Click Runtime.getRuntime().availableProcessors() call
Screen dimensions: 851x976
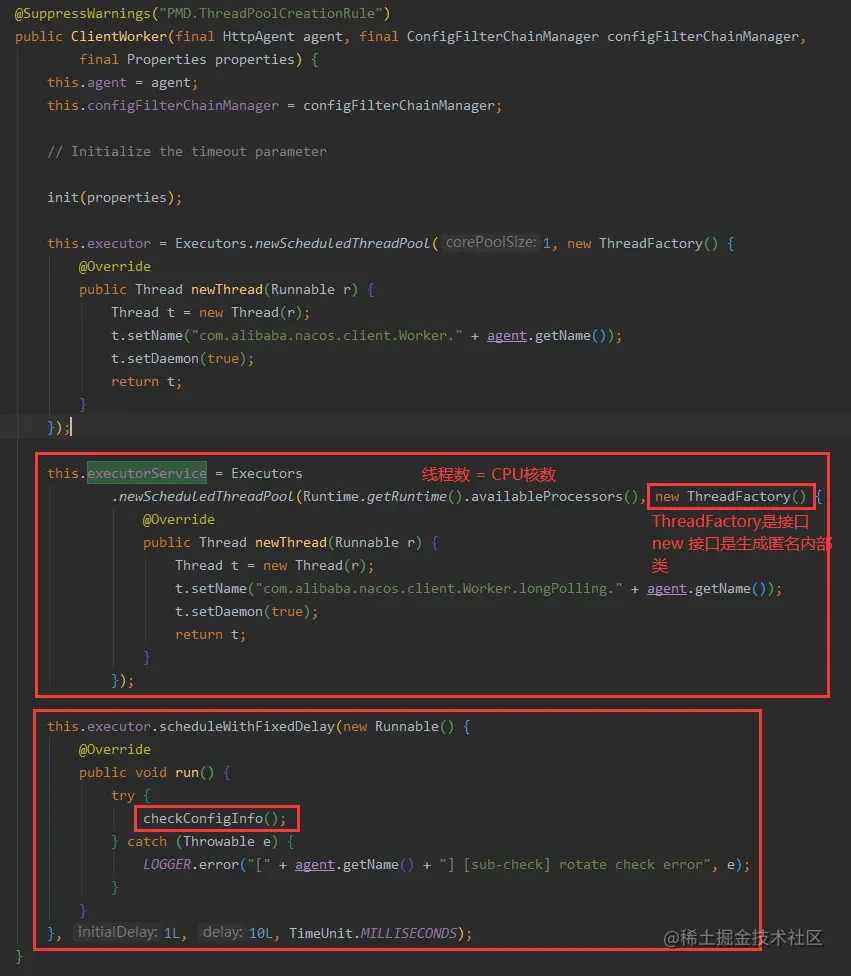471,497
